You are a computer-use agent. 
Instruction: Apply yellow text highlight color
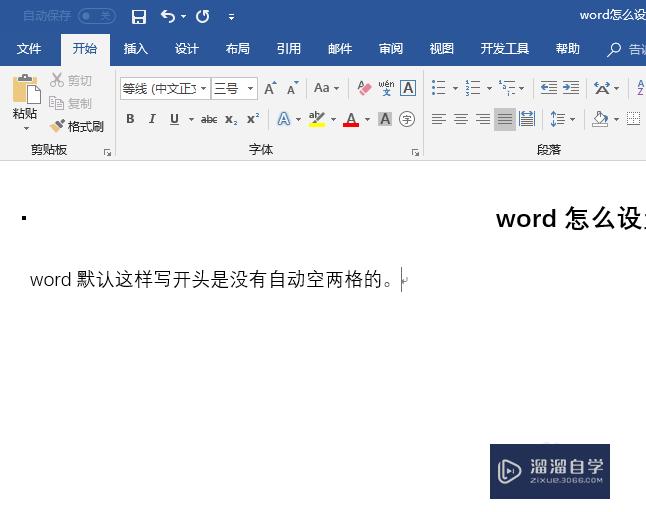(x=316, y=119)
